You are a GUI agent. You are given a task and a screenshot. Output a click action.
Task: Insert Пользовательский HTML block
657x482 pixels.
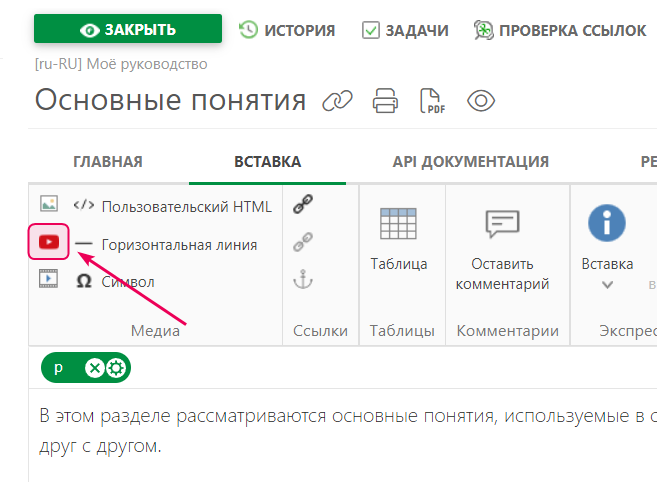[173, 206]
